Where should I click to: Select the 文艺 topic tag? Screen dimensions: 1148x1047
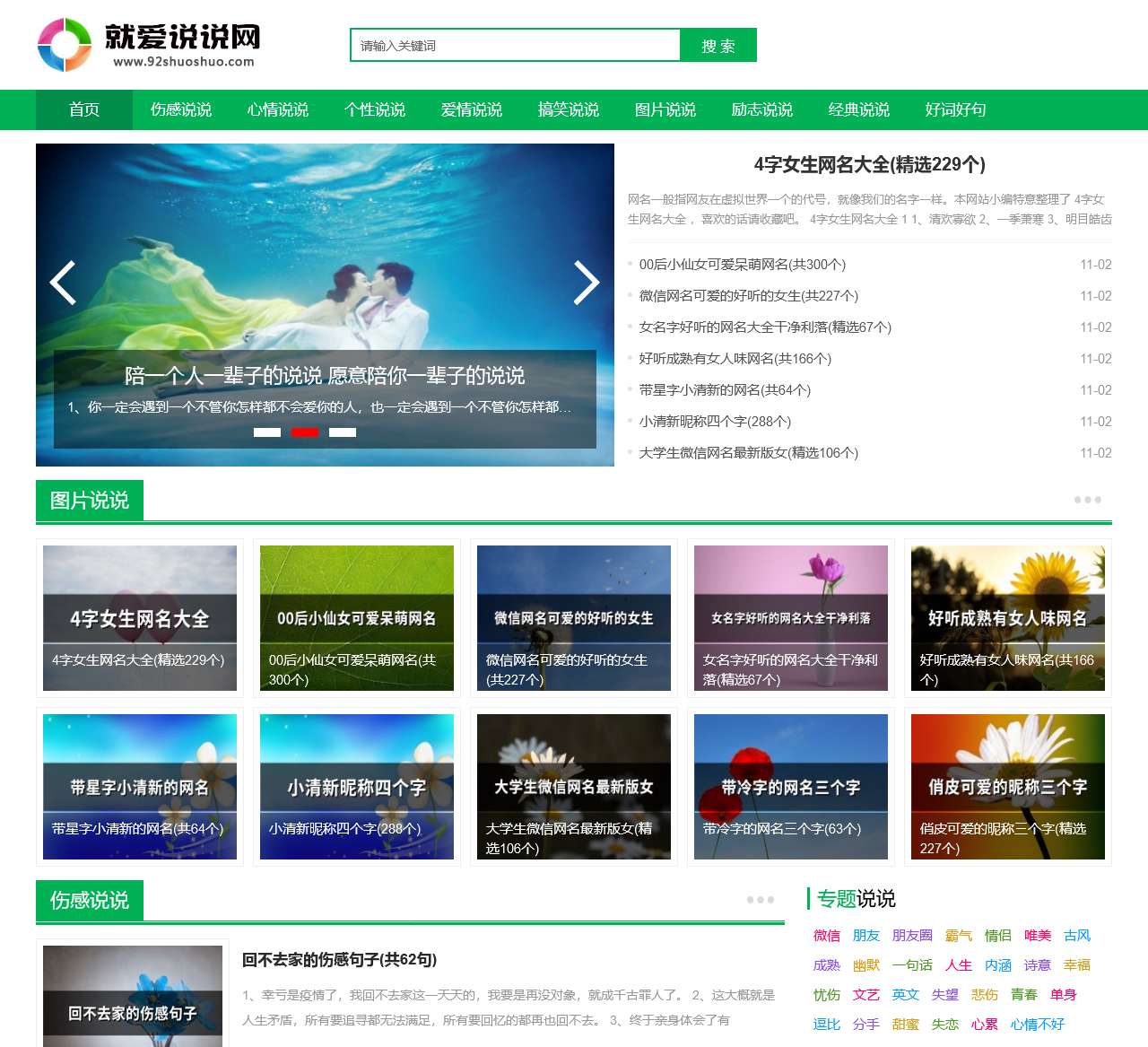click(x=866, y=995)
